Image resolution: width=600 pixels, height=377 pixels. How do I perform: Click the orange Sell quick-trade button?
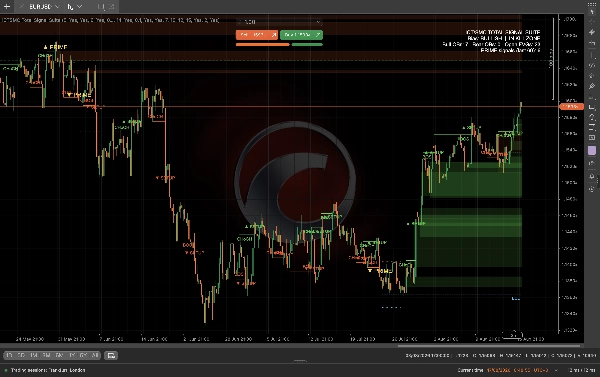[x=257, y=35]
